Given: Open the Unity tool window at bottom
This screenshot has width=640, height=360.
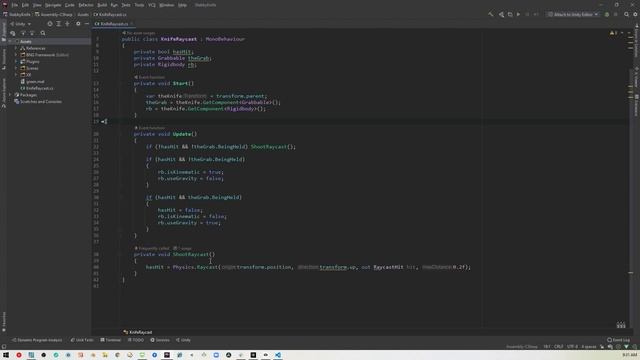Looking at the screenshot, I should [183, 340].
